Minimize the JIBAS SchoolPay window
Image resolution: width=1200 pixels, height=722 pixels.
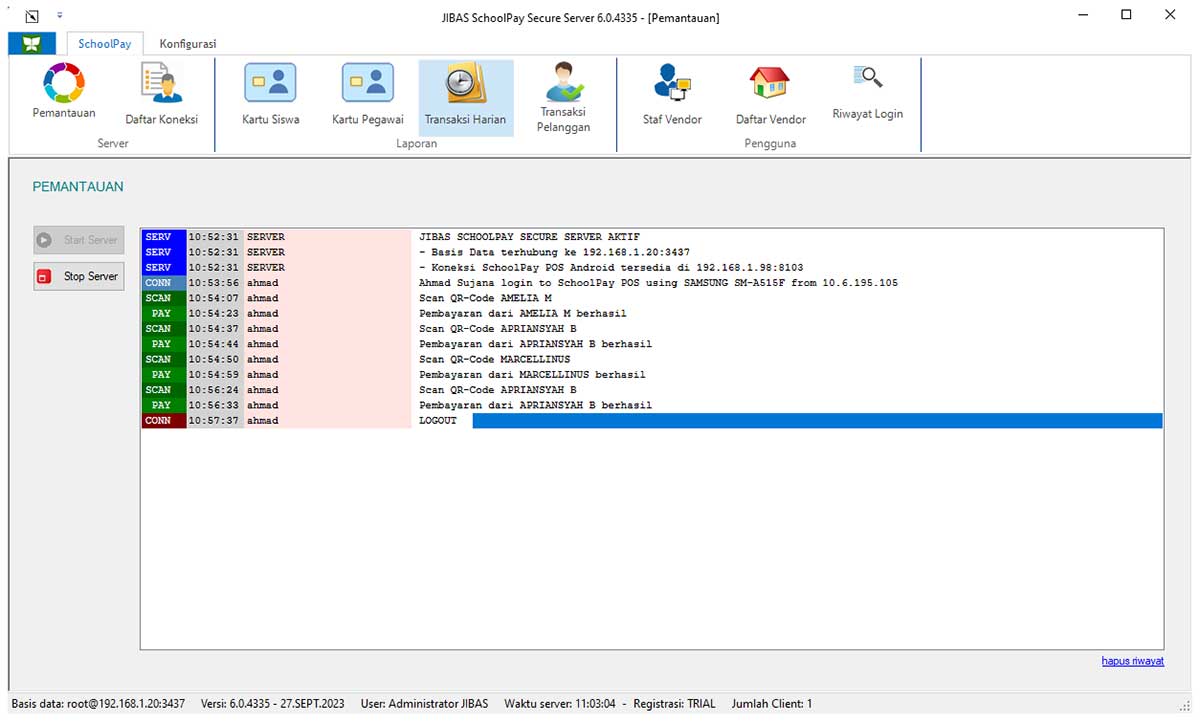coord(1082,15)
